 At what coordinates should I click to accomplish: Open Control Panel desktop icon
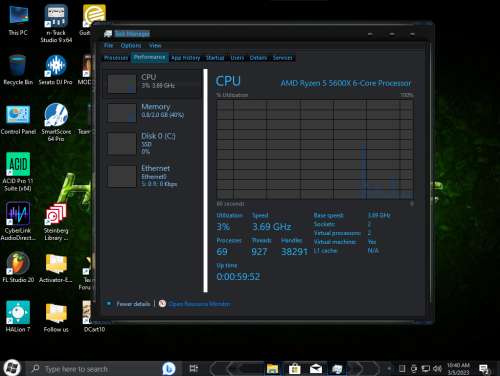18,119
